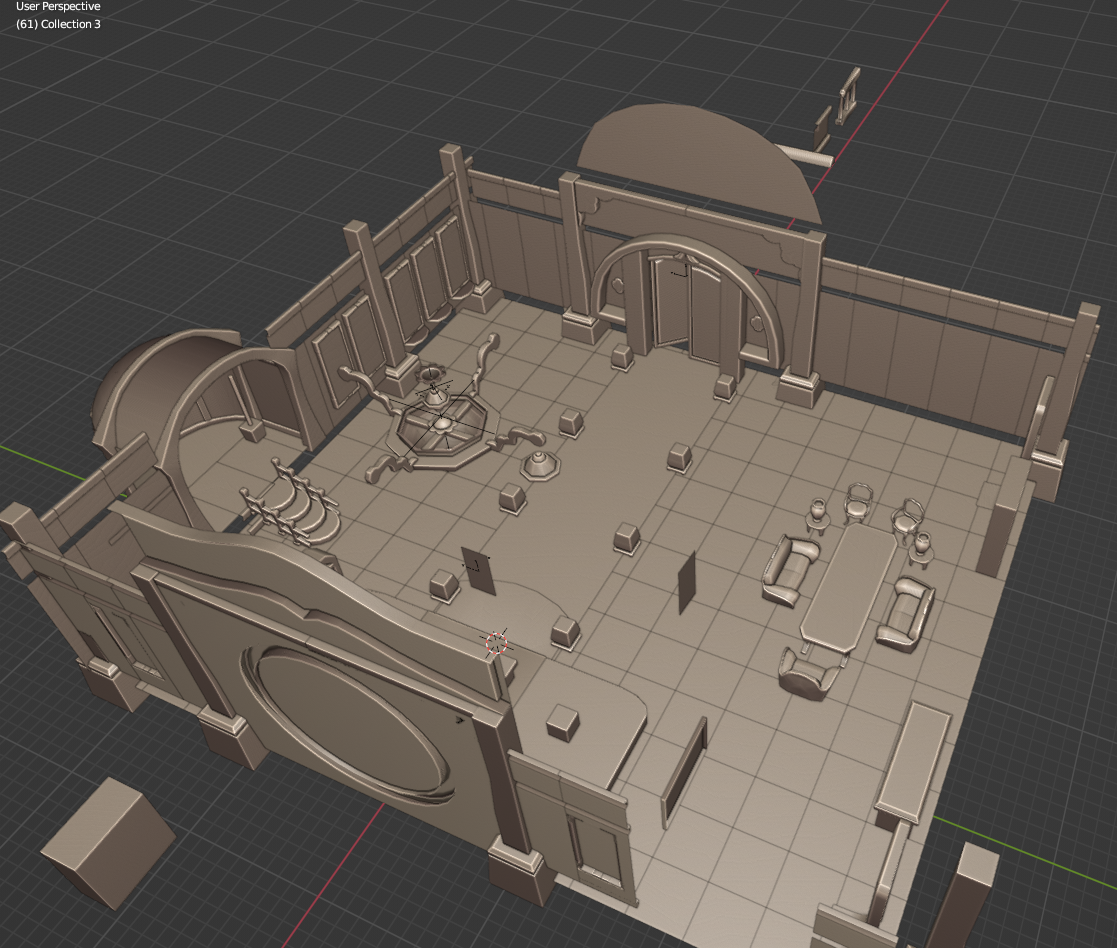Screen dimensions: 1117x948
Task: Select the long bench near the right wall
Action: coord(913,764)
